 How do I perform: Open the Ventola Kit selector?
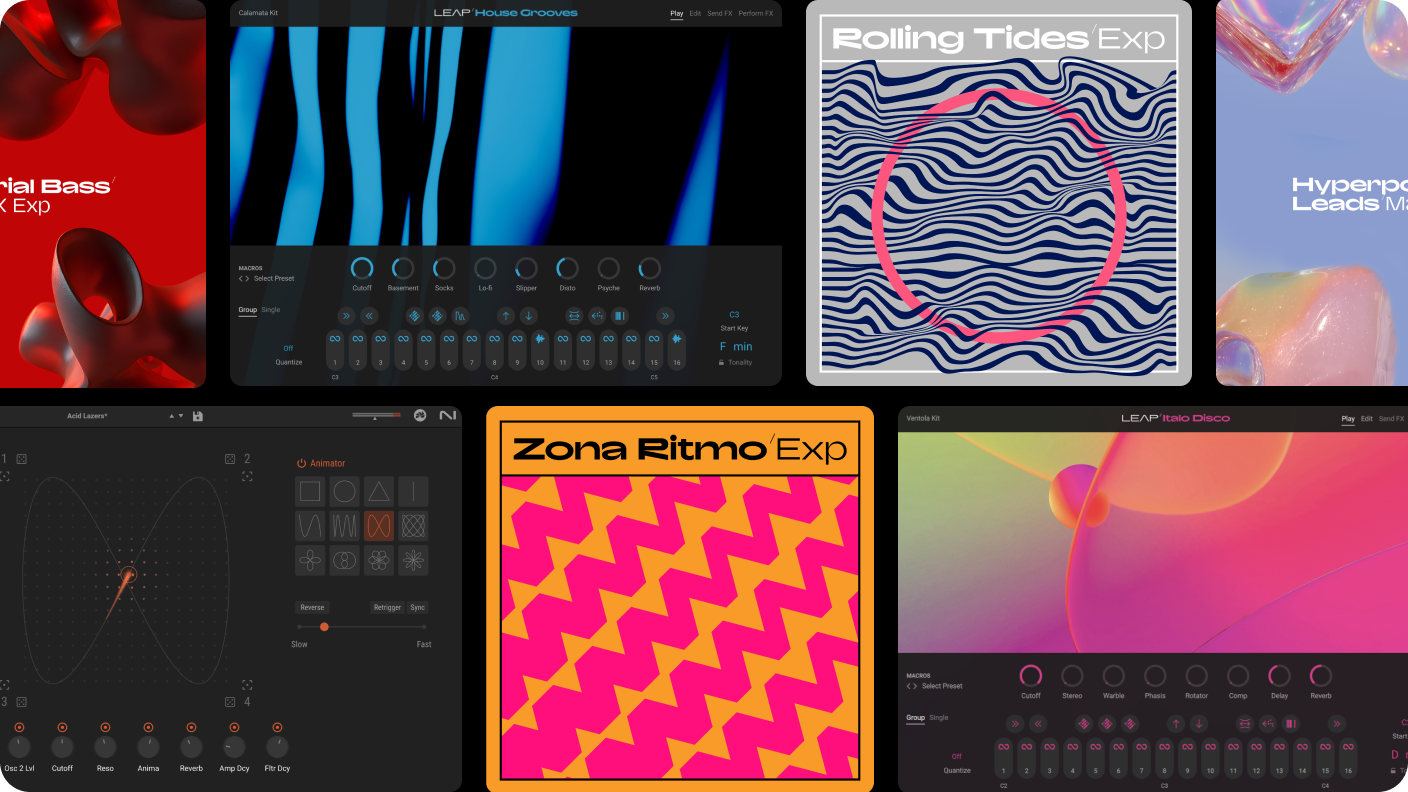pyautogui.click(x=925, y=418)
